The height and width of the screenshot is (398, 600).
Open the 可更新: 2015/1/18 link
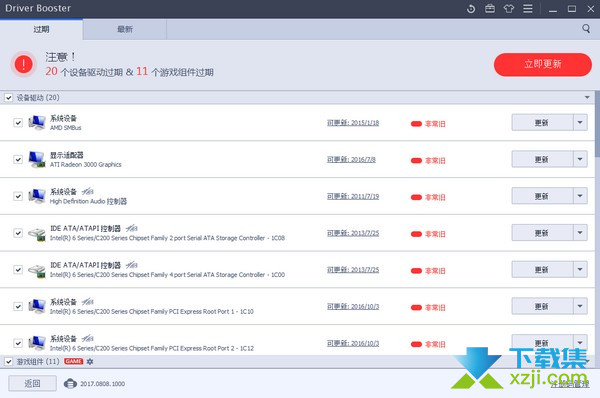click(353, 122)
